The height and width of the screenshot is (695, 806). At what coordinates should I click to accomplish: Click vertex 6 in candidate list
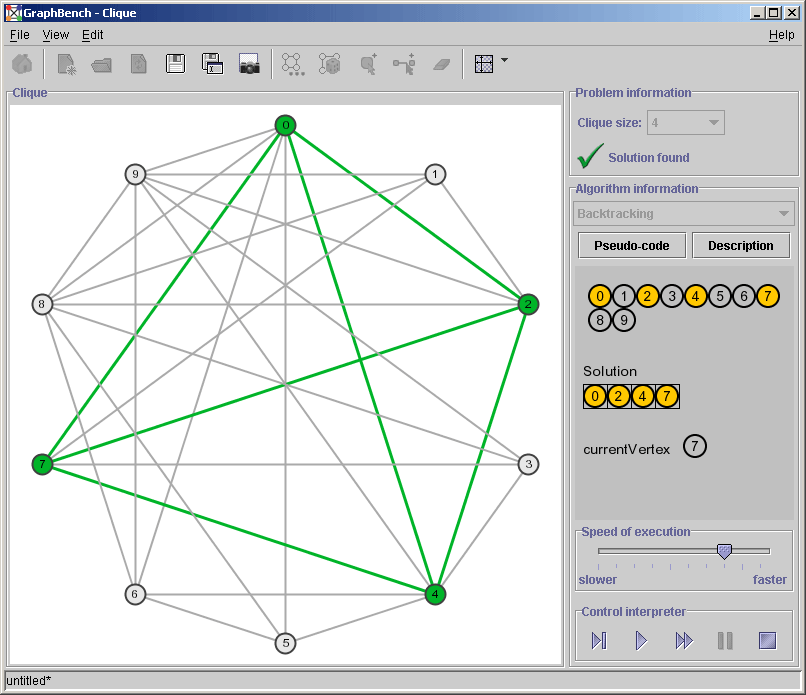(x=744, y=296)
